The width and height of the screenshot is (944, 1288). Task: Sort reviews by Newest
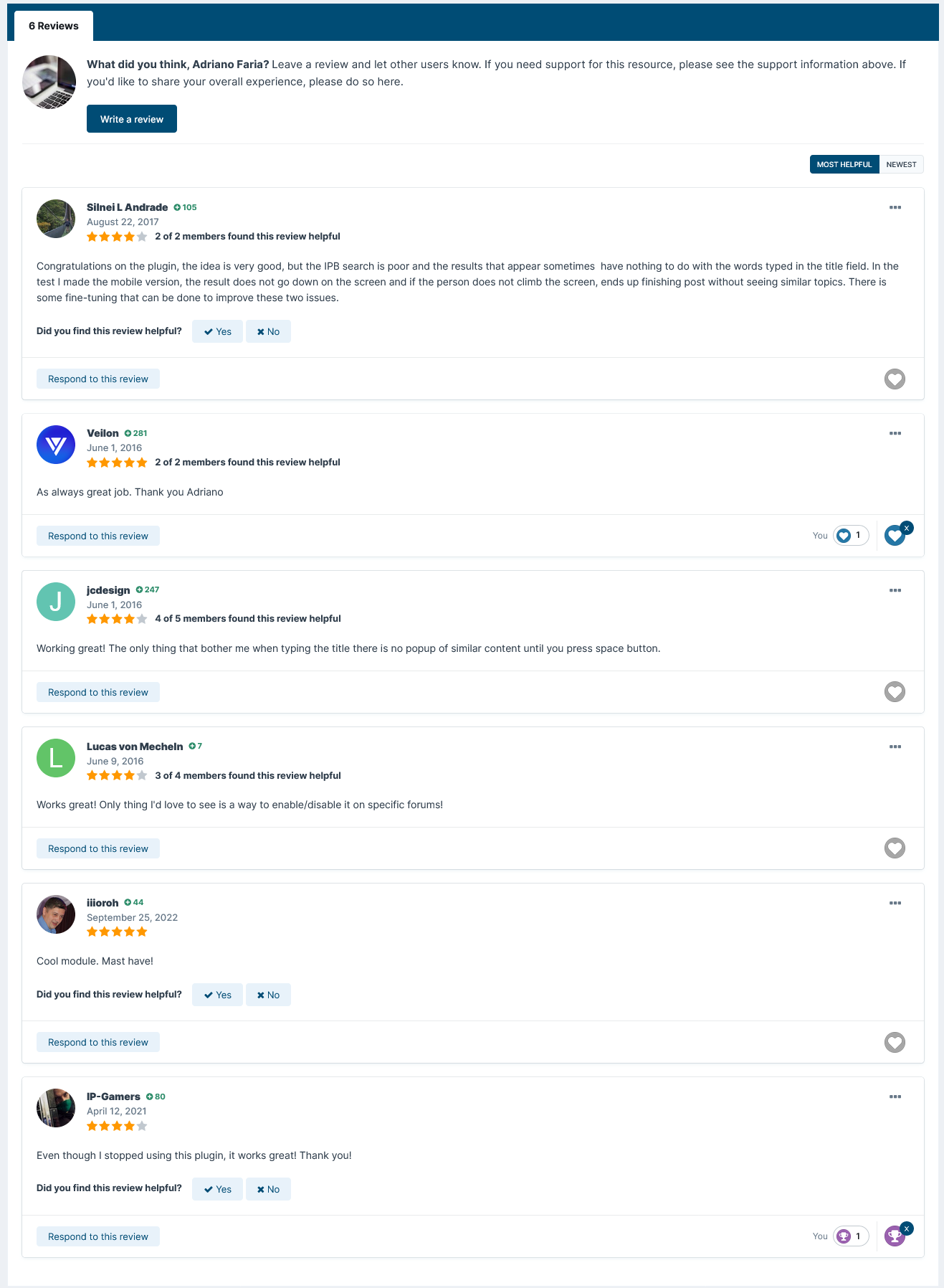coord(901,164)
